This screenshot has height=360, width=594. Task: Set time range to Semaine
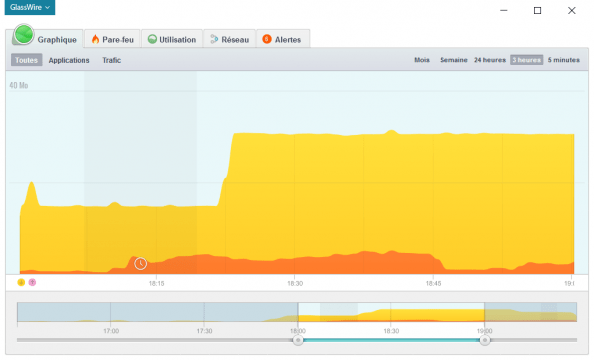(453, 60)
